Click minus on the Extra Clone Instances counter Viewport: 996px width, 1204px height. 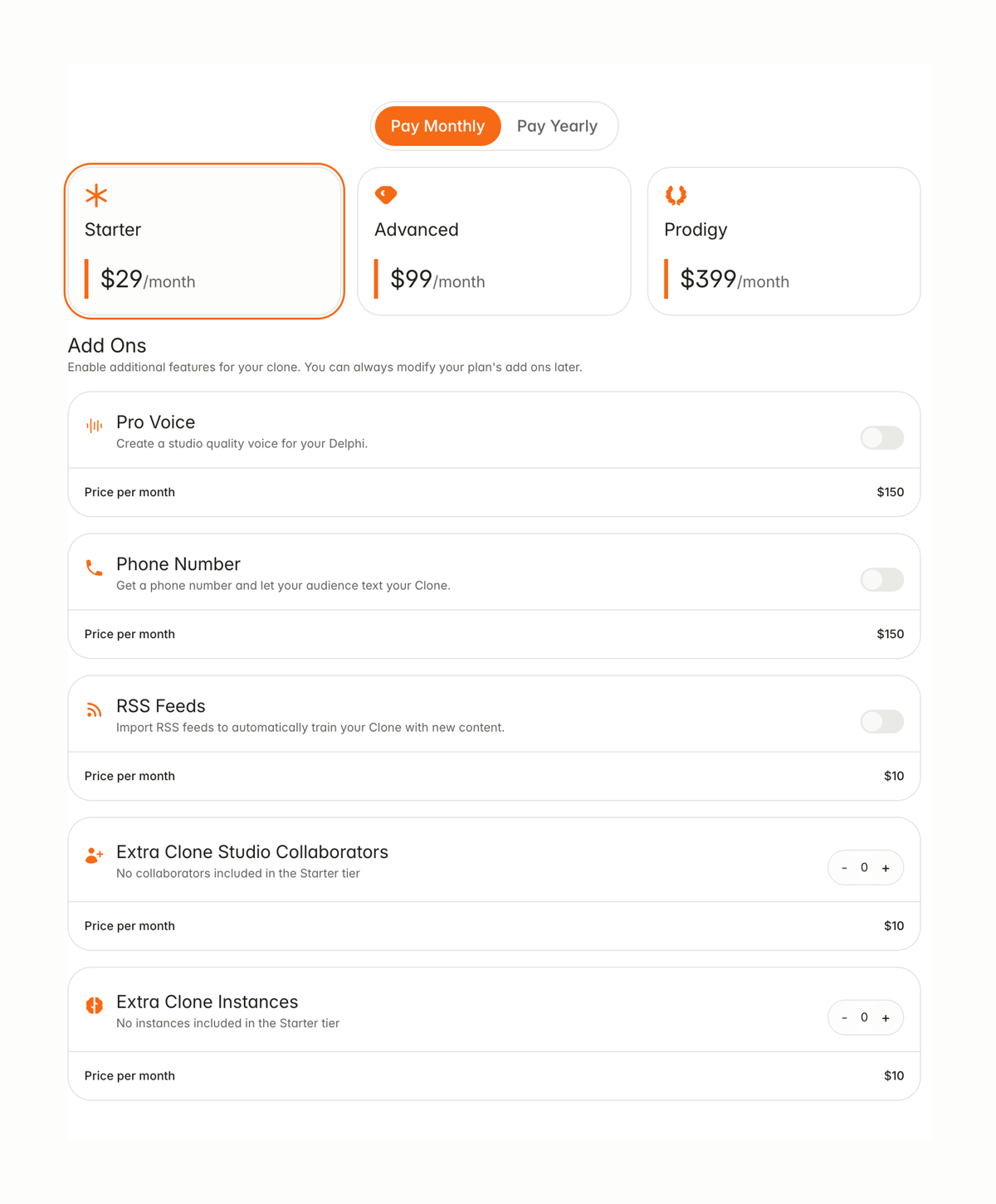coord(845,1017)
